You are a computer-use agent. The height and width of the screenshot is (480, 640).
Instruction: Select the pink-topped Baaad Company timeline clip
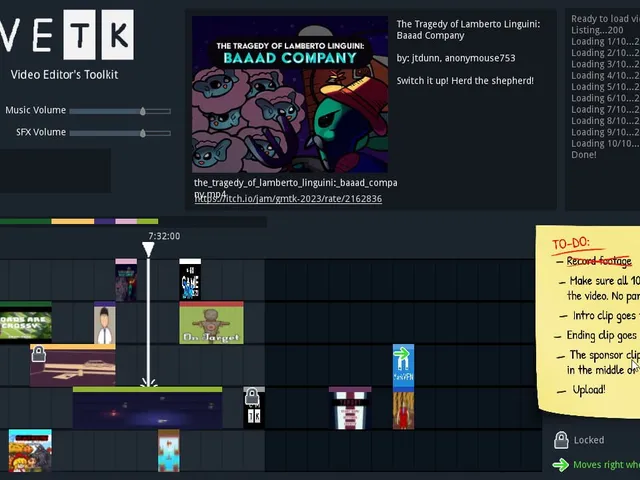(x=126, y=280)
